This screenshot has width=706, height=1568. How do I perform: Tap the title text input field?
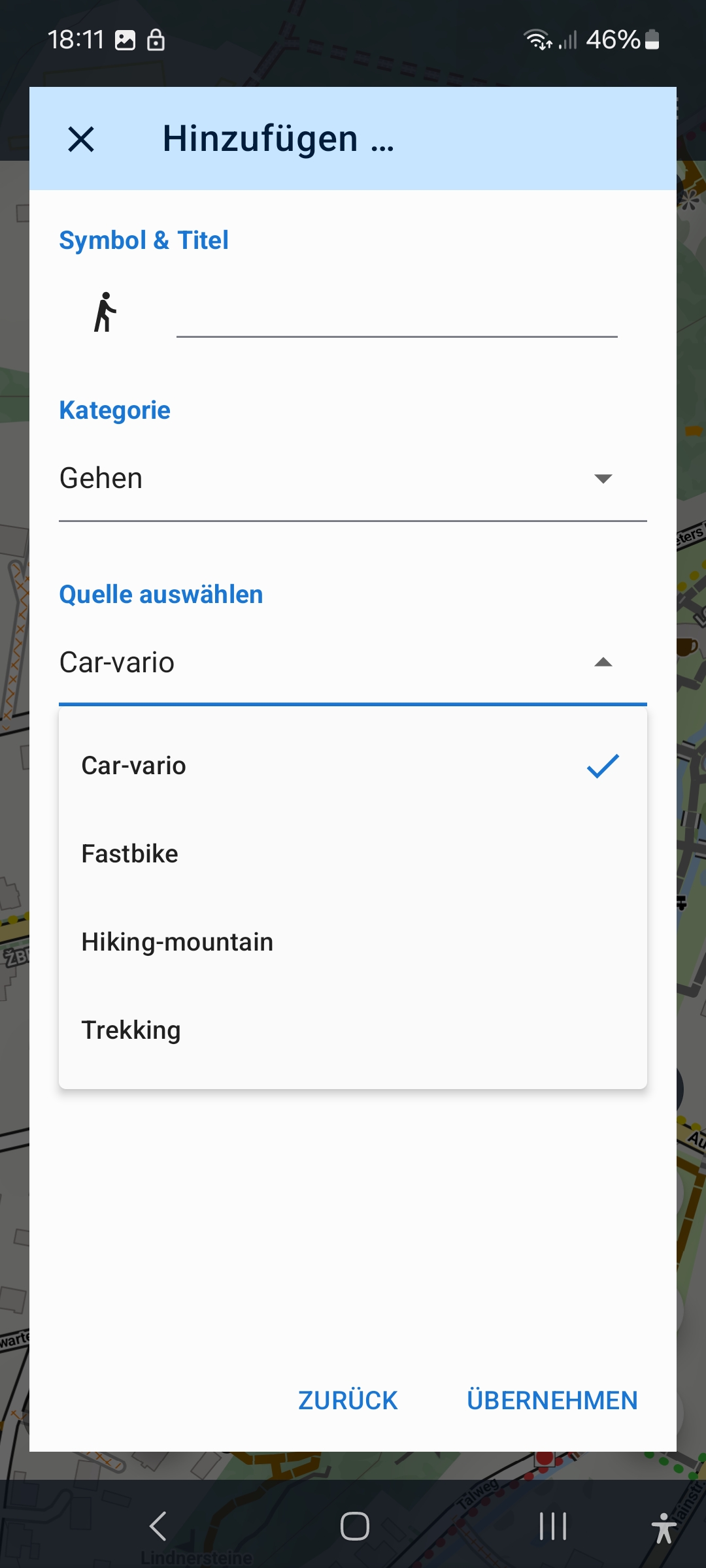tap(396, 315)
